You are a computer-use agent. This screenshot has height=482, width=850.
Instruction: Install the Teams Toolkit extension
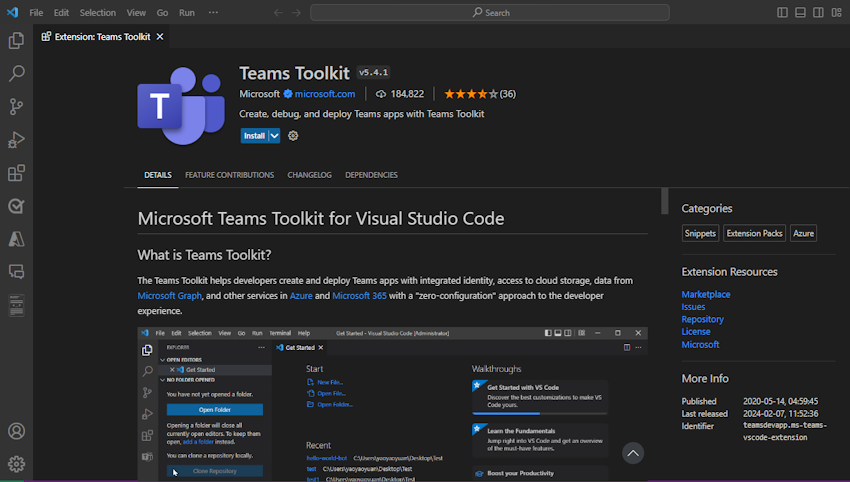pyautogui.click(x=254, y=136)
